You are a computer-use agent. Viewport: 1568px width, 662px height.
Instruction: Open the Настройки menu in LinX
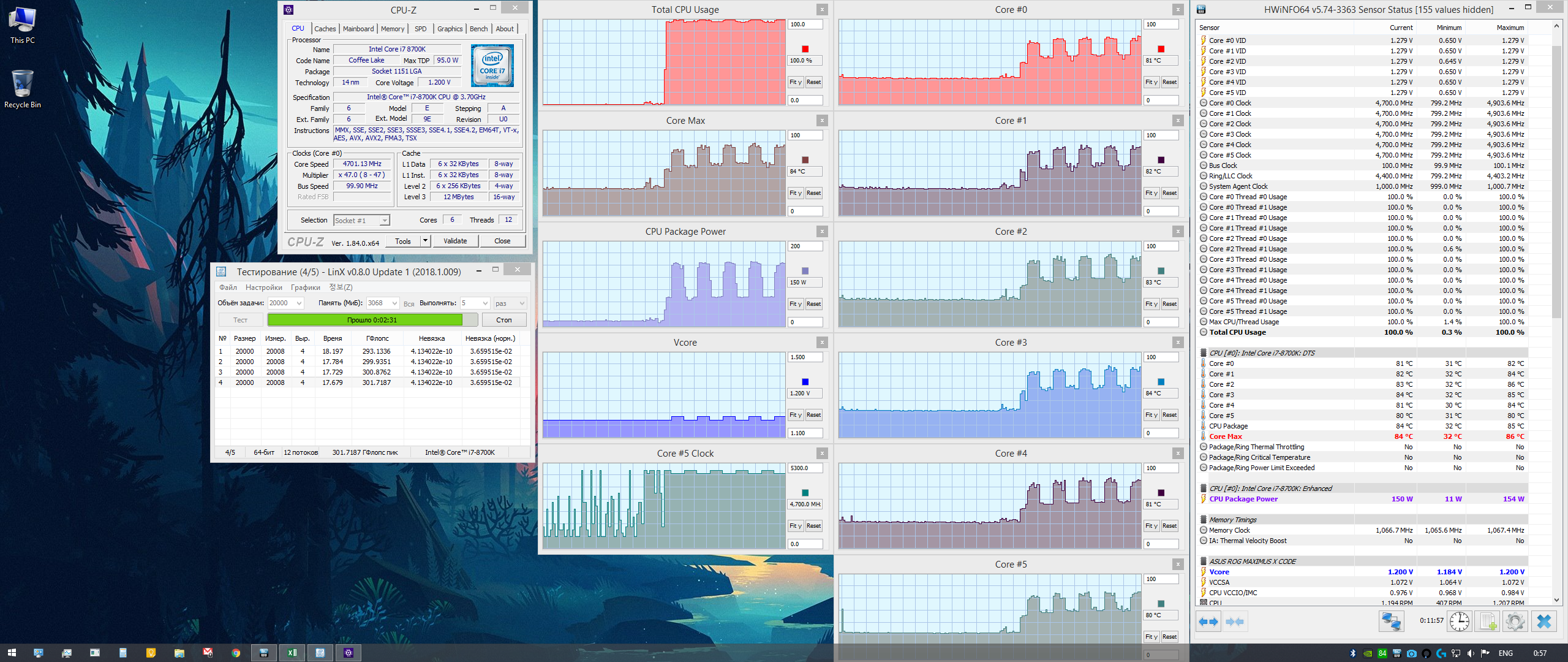[263, 287]
